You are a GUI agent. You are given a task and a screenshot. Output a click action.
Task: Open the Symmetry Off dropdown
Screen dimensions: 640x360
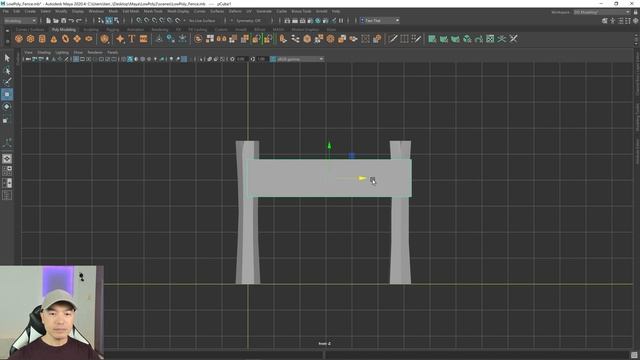249,20
